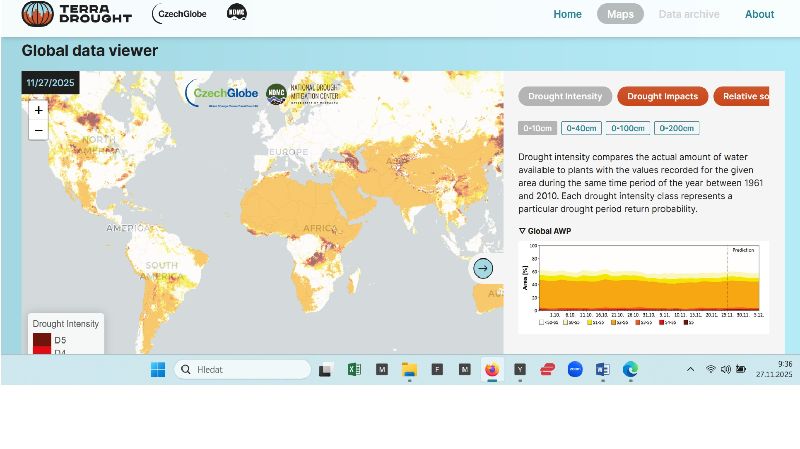Click the Terra Drought logo
Screen dimensions: 800x449
tap(77, 13)
